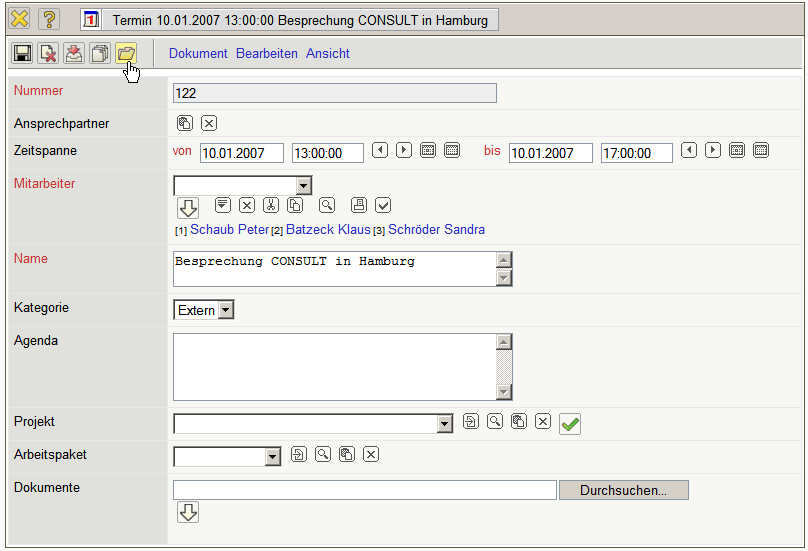The image size is (808, 551).
Task: Click the Agenda scrollbar down arrow
Action: click(x=504, y=392)
